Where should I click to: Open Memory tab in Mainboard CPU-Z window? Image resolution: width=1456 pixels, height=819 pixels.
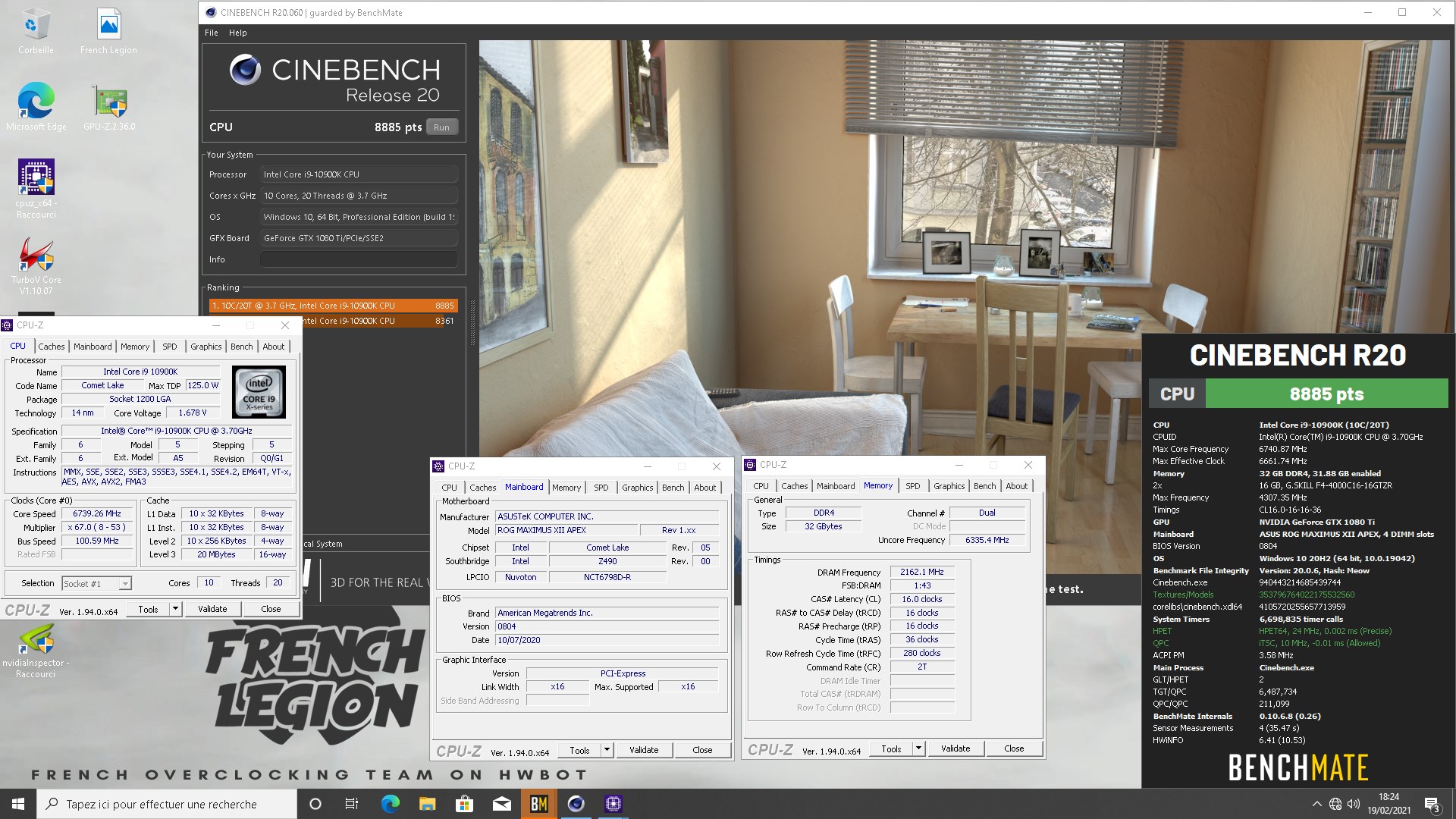566,488
